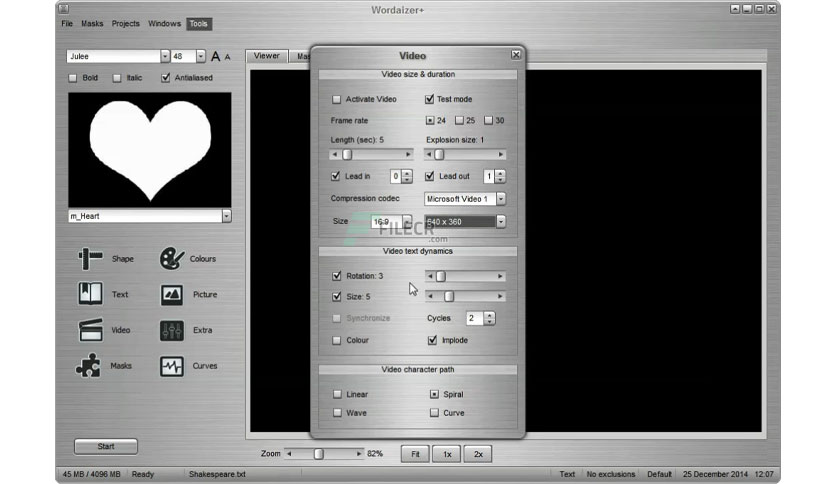The height and width of the screenshot is (484, 836).
Task: Open the Shape tool icon
Action: [x=90, y=259]
